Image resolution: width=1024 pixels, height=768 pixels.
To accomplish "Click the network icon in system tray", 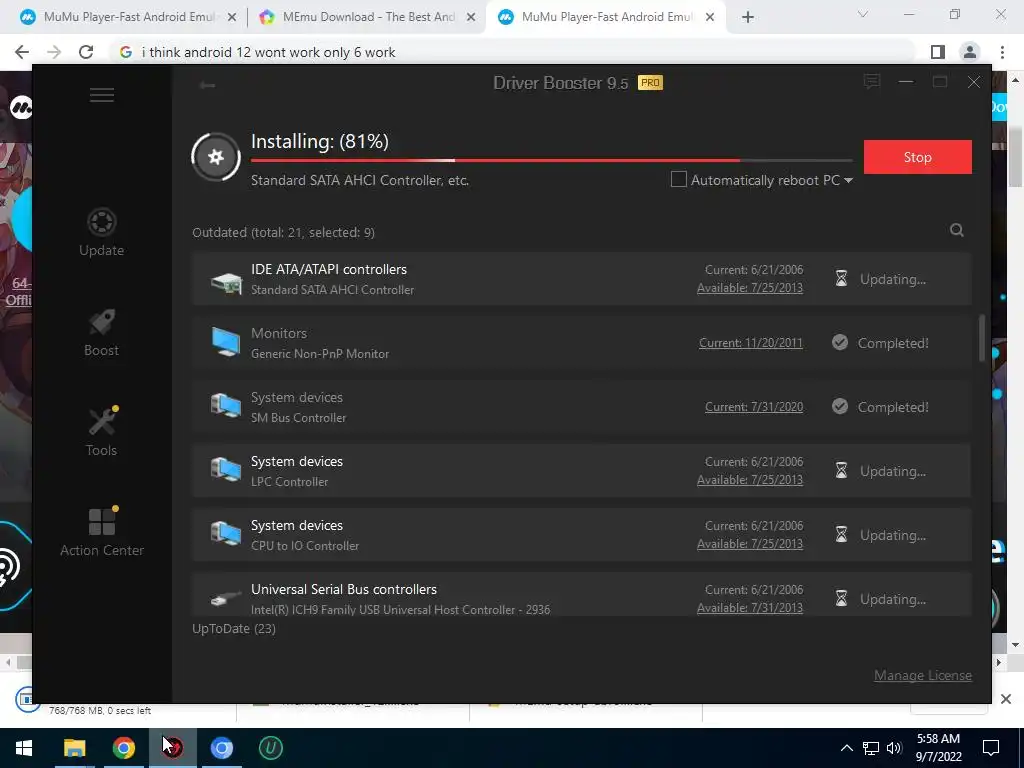I will (x=871, y=748).
